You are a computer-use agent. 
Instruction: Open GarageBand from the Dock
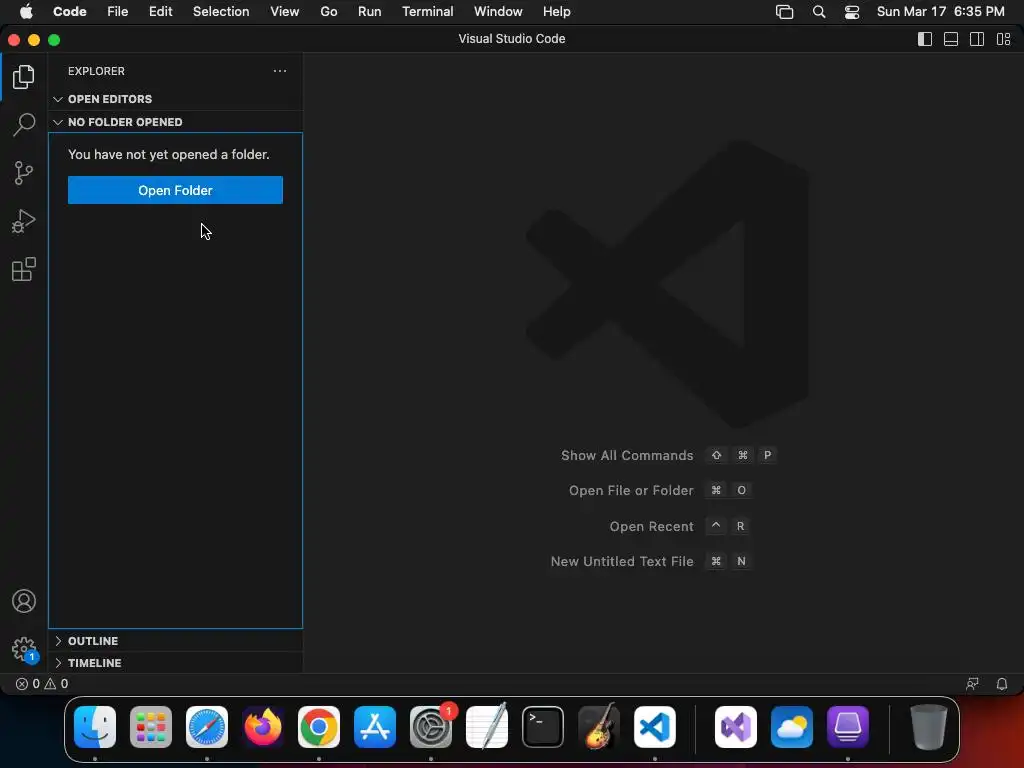tap(599, 727)
